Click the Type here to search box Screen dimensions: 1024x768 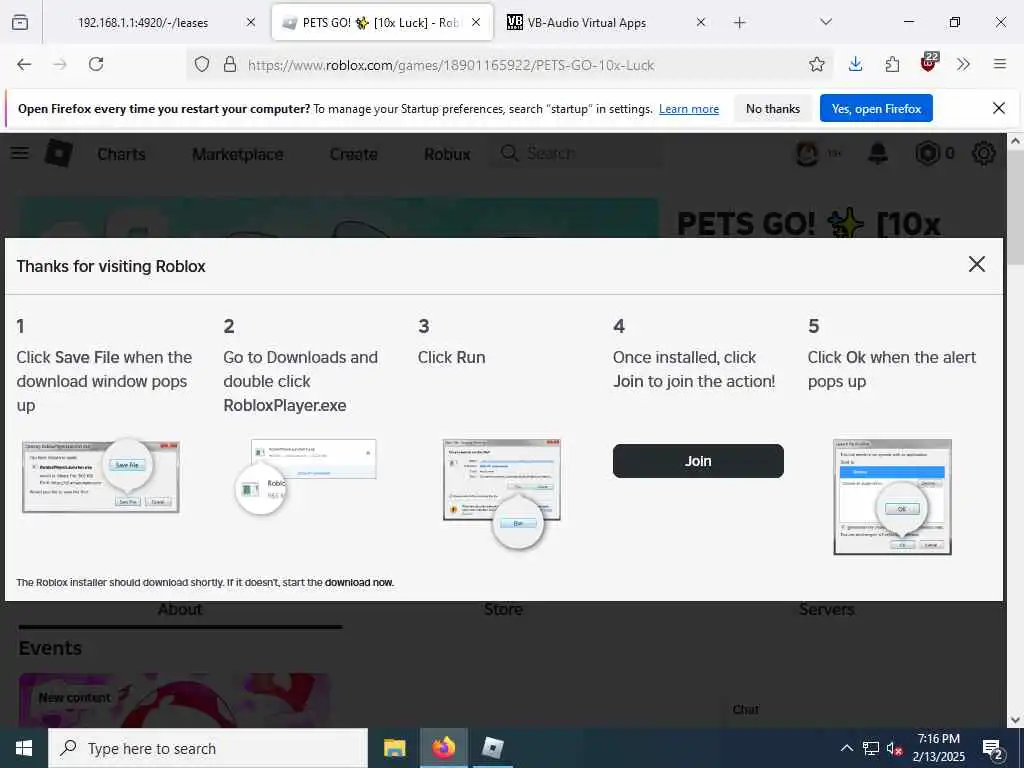[208, 748]
